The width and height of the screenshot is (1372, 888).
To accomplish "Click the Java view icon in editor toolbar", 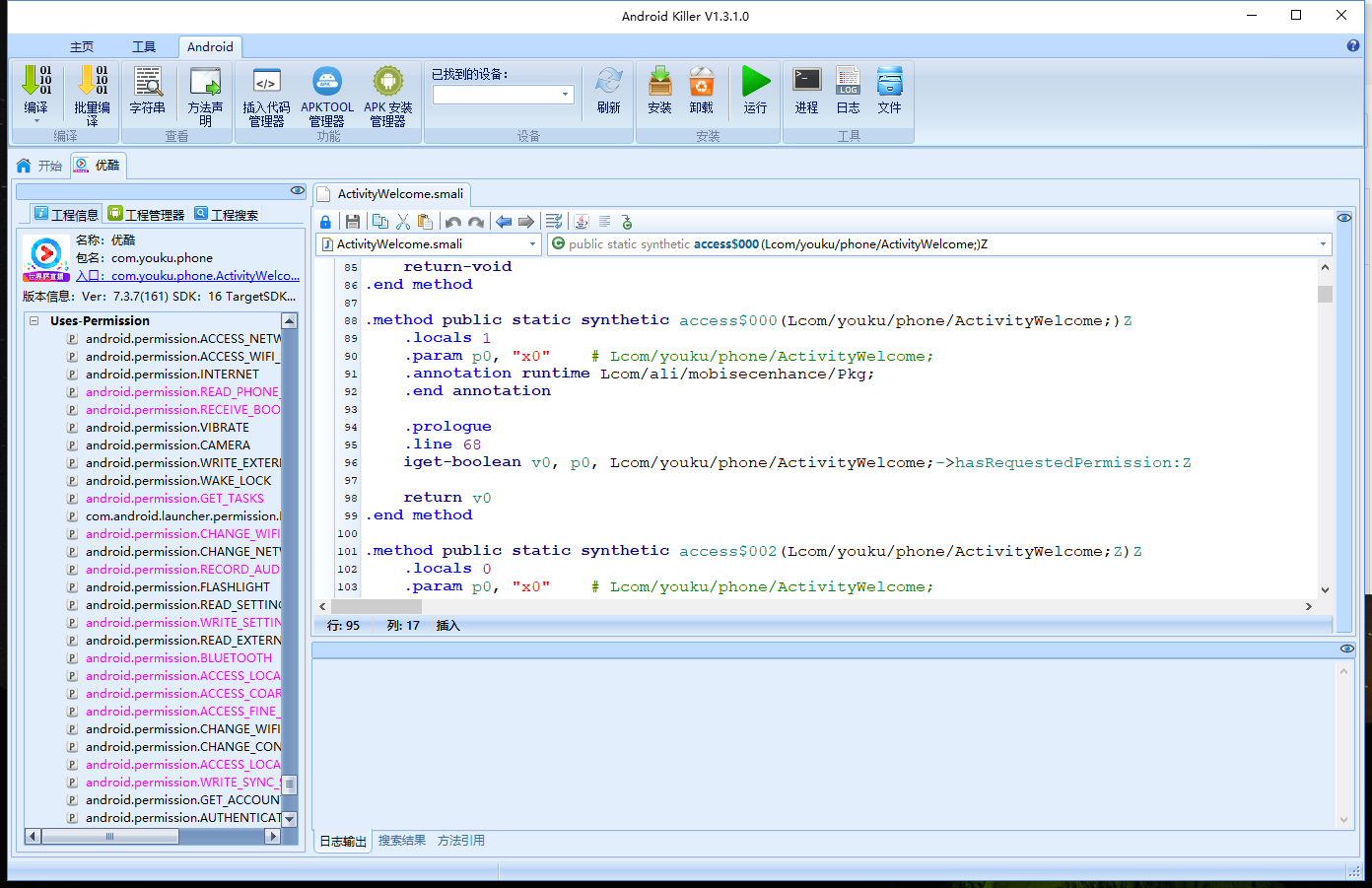I will [582, 222].
